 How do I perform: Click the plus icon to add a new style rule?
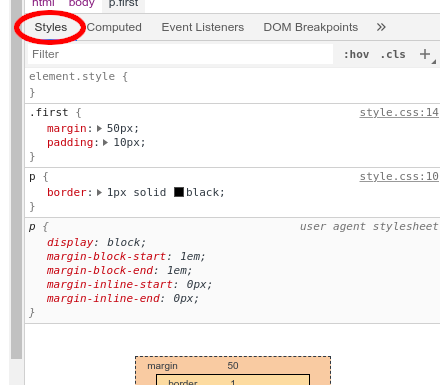pos(425,54)
